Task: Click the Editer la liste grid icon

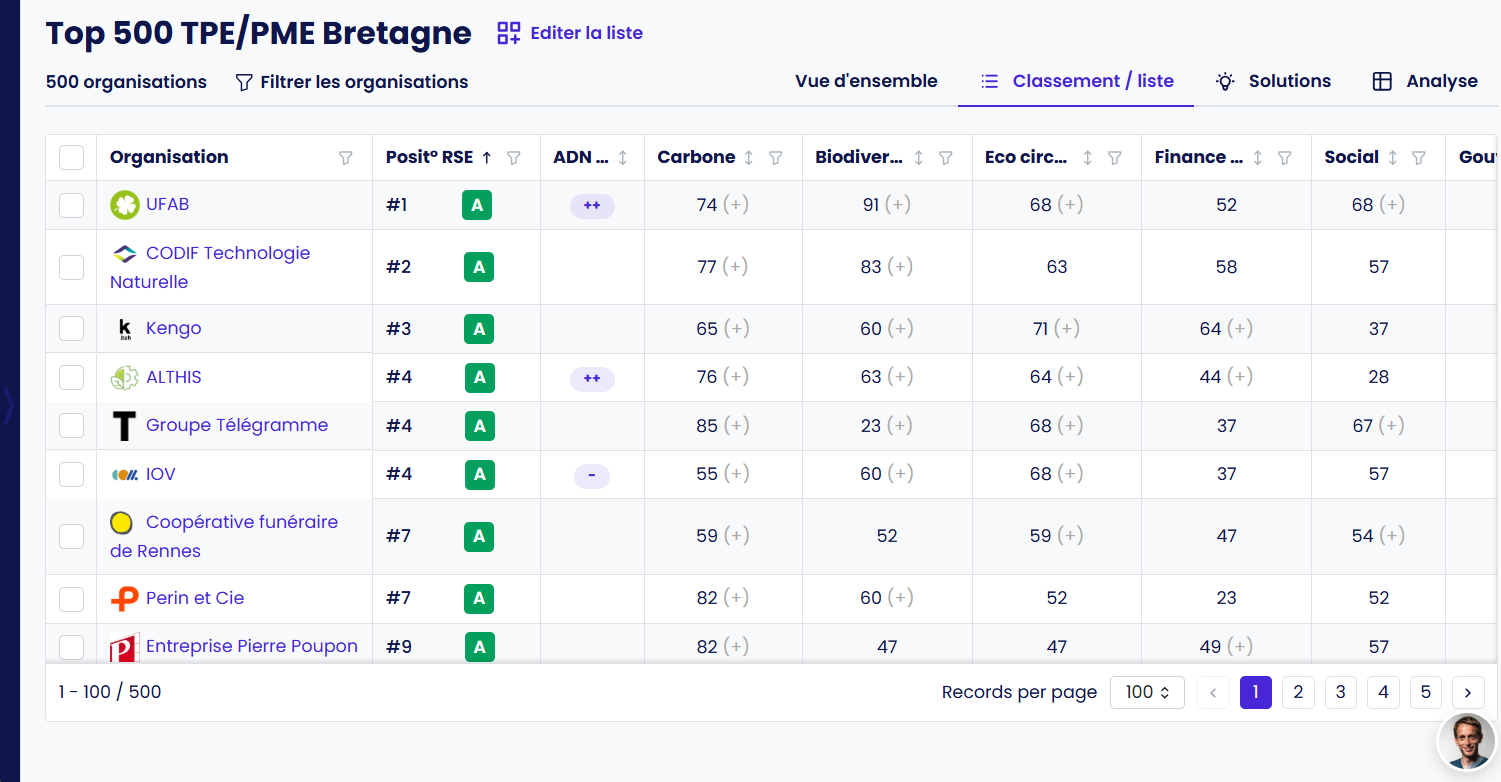Action: click(x=509, y=33)
